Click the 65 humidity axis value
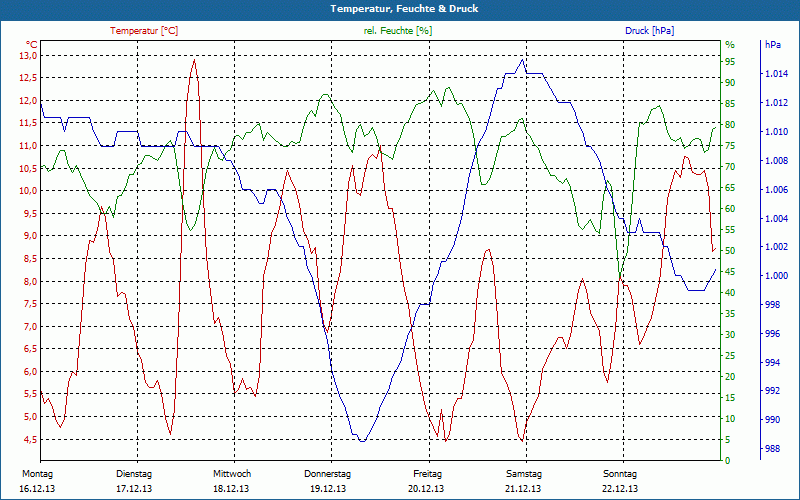This screenshot has height=500, width=800. click(x=730, y=188)
